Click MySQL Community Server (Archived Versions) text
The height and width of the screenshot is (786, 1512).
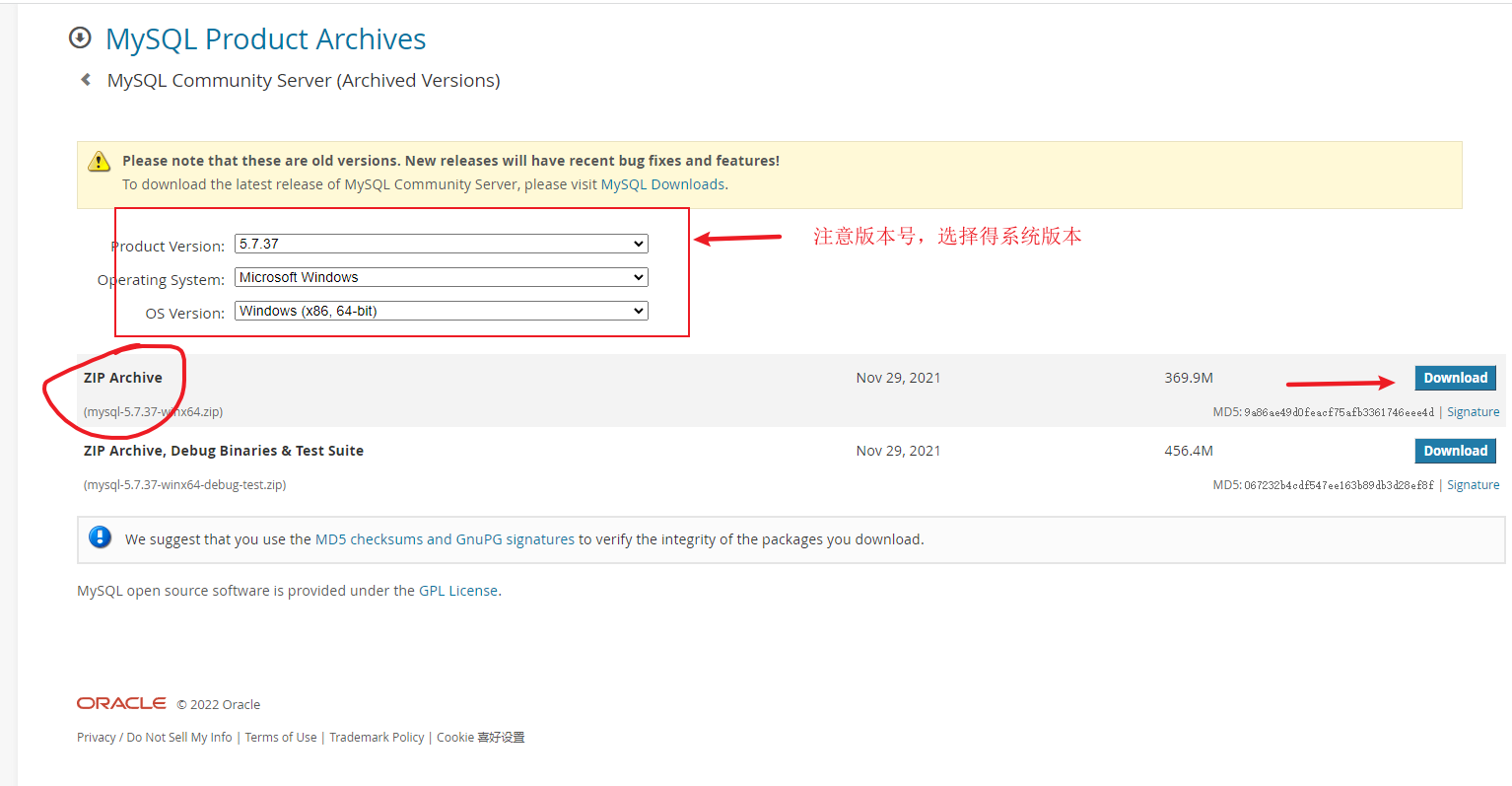point(304,81)
